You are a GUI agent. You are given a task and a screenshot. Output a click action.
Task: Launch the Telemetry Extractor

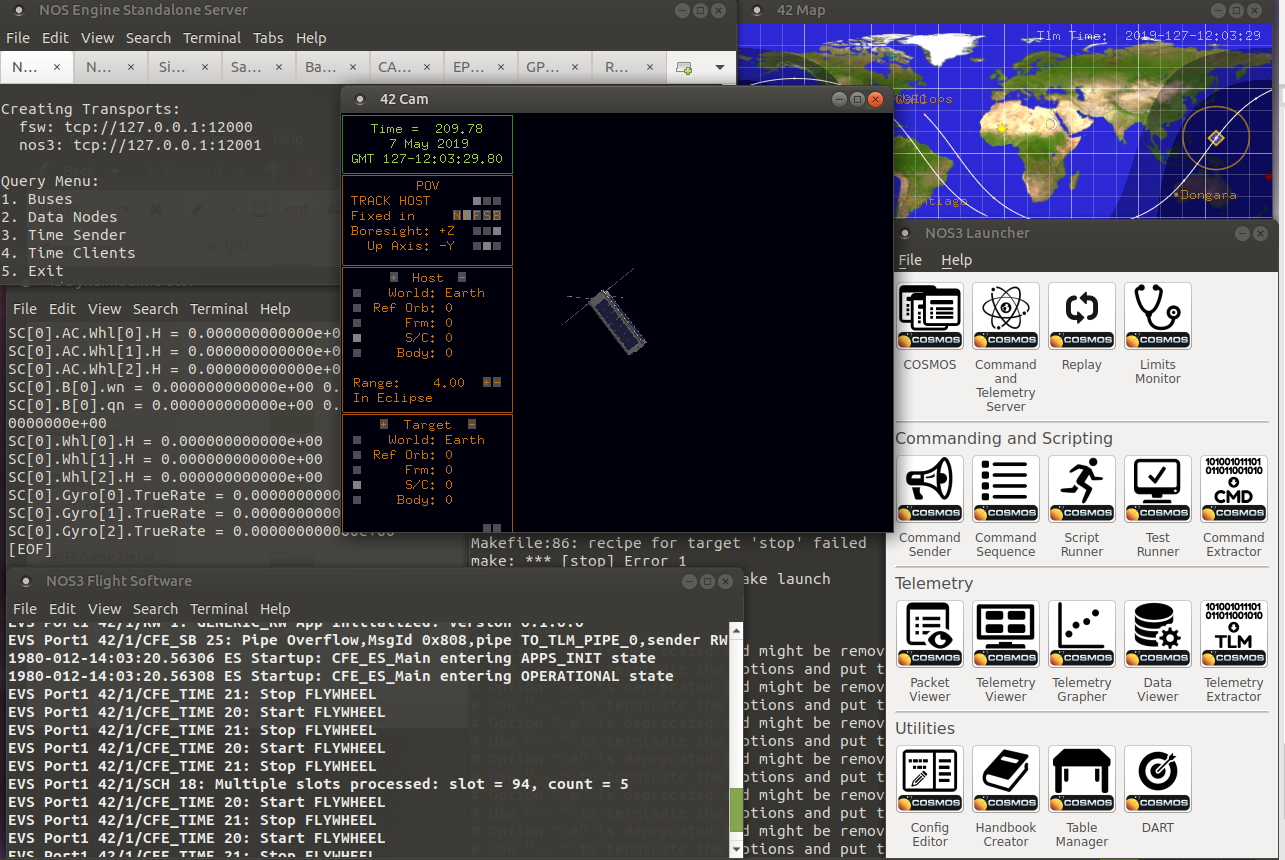point(1234,634)
